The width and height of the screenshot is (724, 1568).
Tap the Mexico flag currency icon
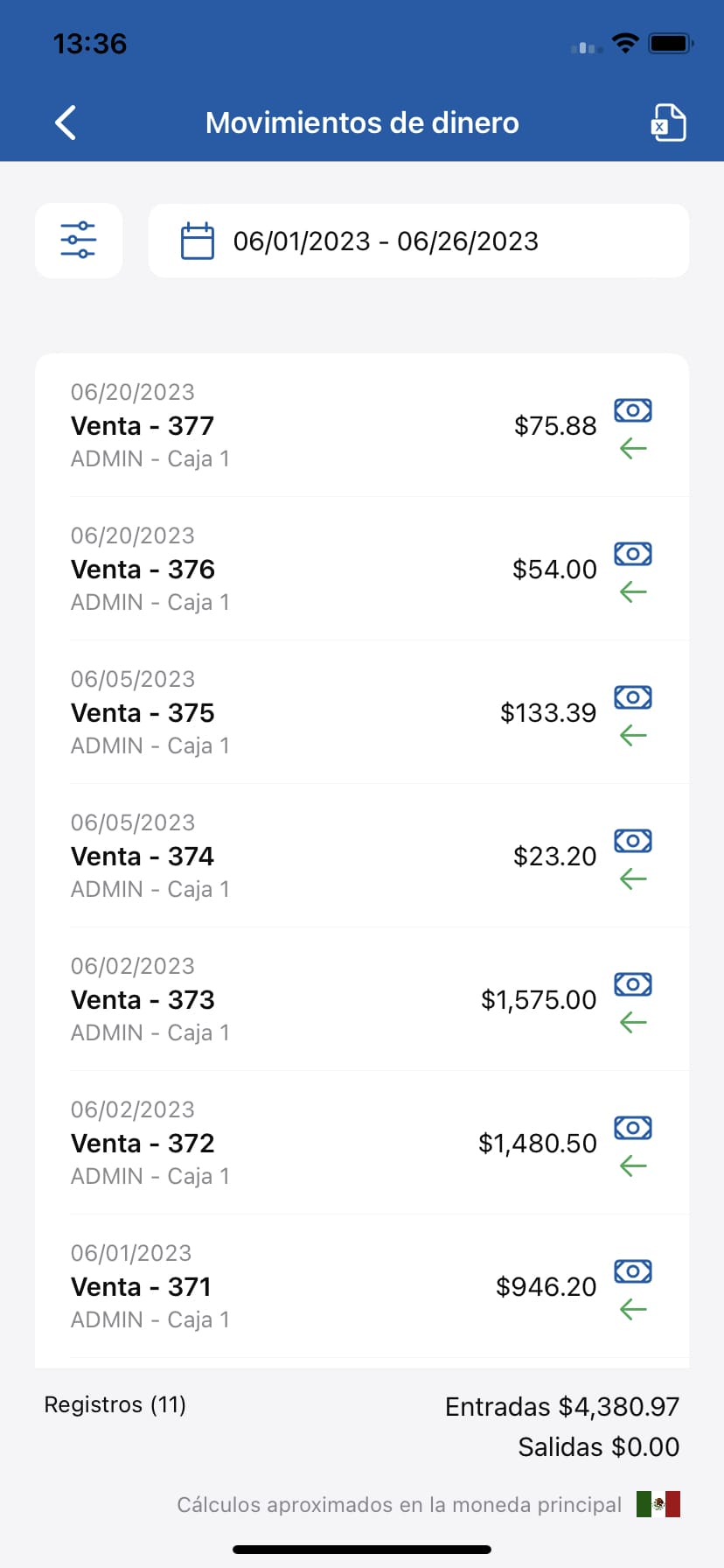[658, 1504]
